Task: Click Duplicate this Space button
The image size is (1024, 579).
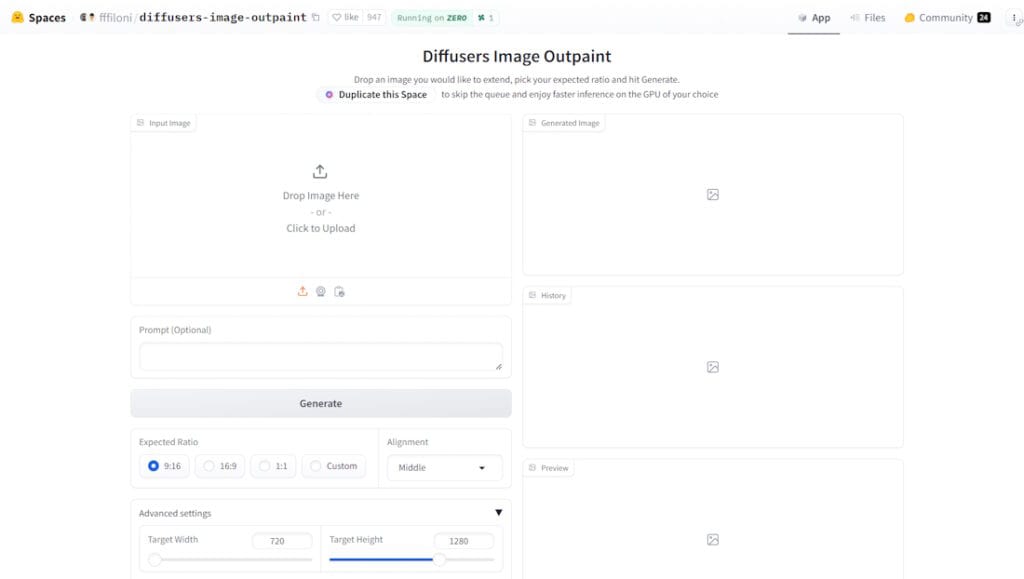Action: pyautogui.click(x=376, y=95)
